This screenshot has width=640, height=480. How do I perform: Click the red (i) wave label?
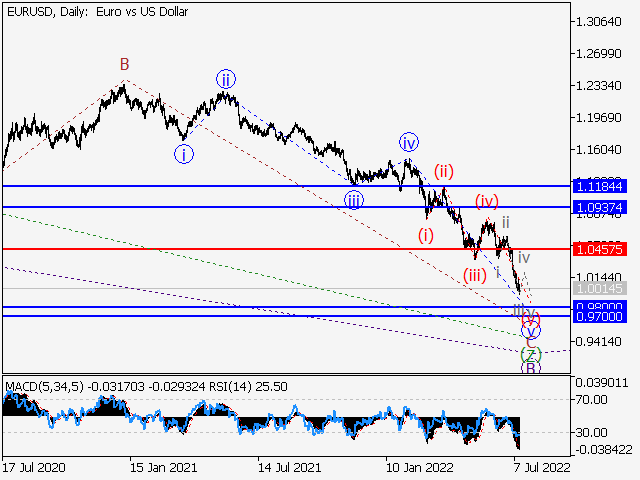coord(426,236)
